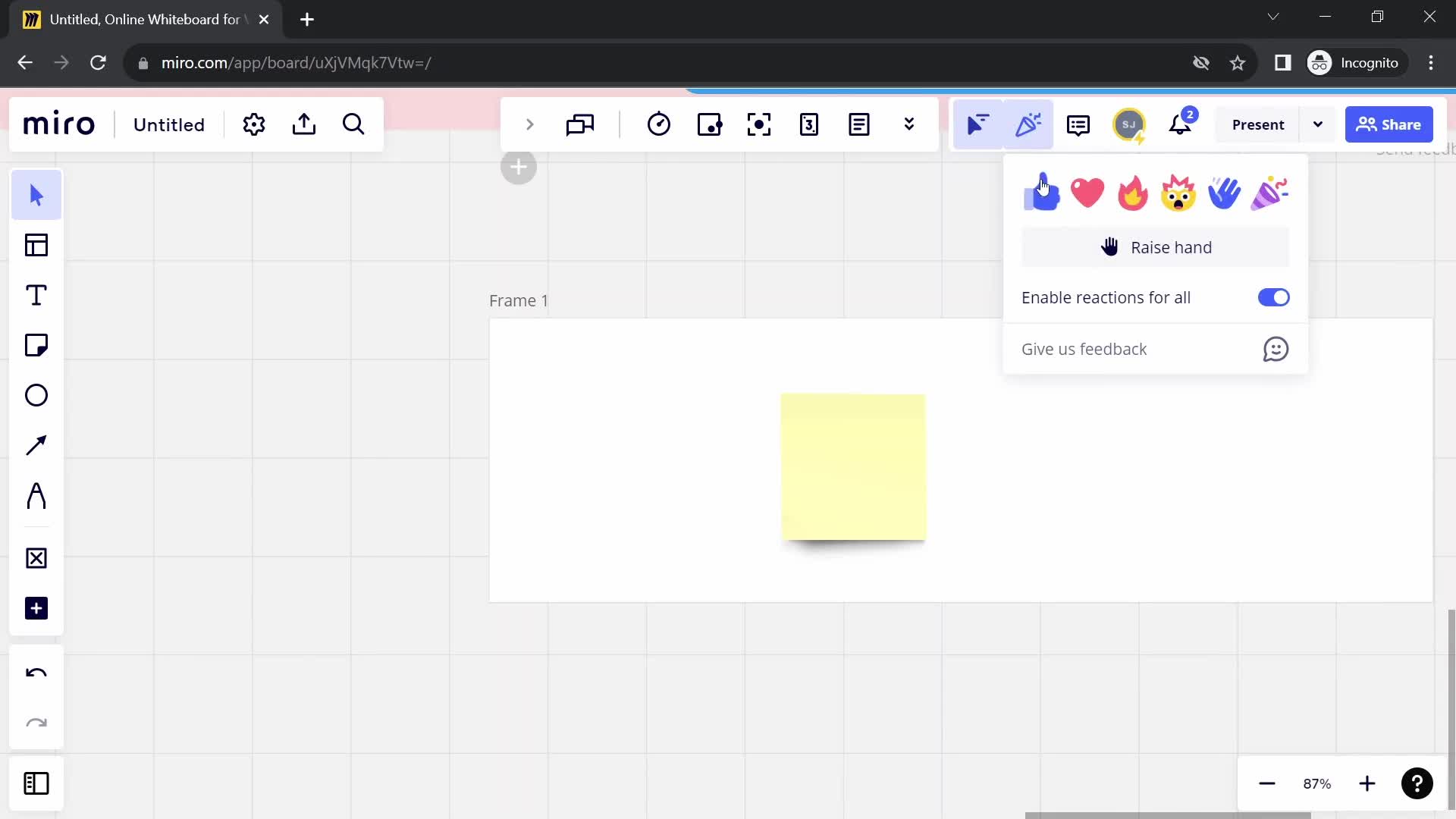Select the Sticky Note tool
The image size is (1456, 819).
(x=36, y=345)
